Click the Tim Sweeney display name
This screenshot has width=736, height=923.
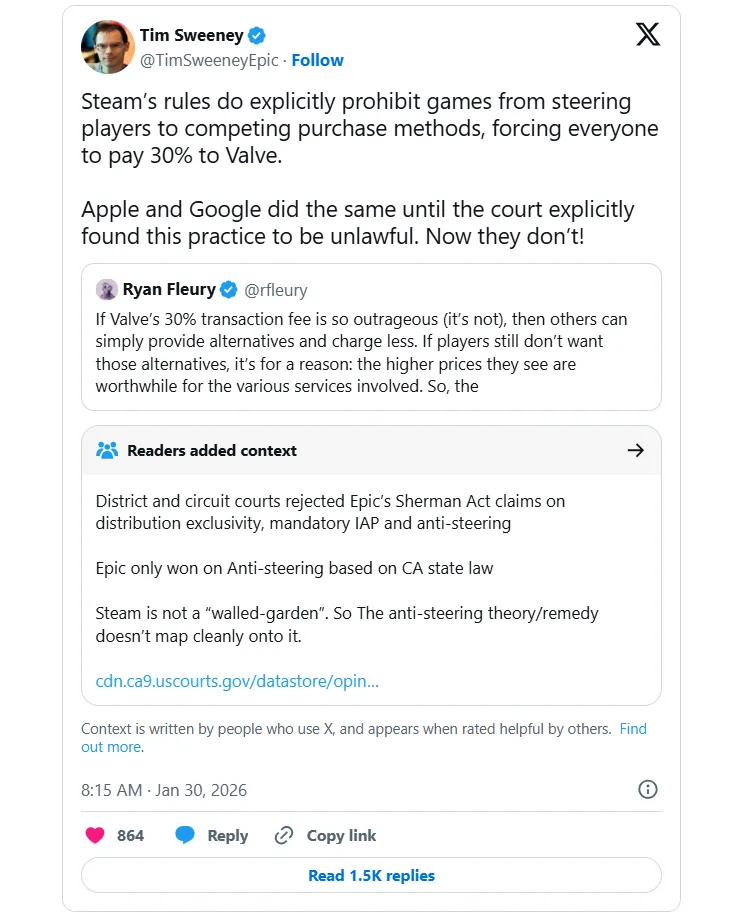[191, 36]
